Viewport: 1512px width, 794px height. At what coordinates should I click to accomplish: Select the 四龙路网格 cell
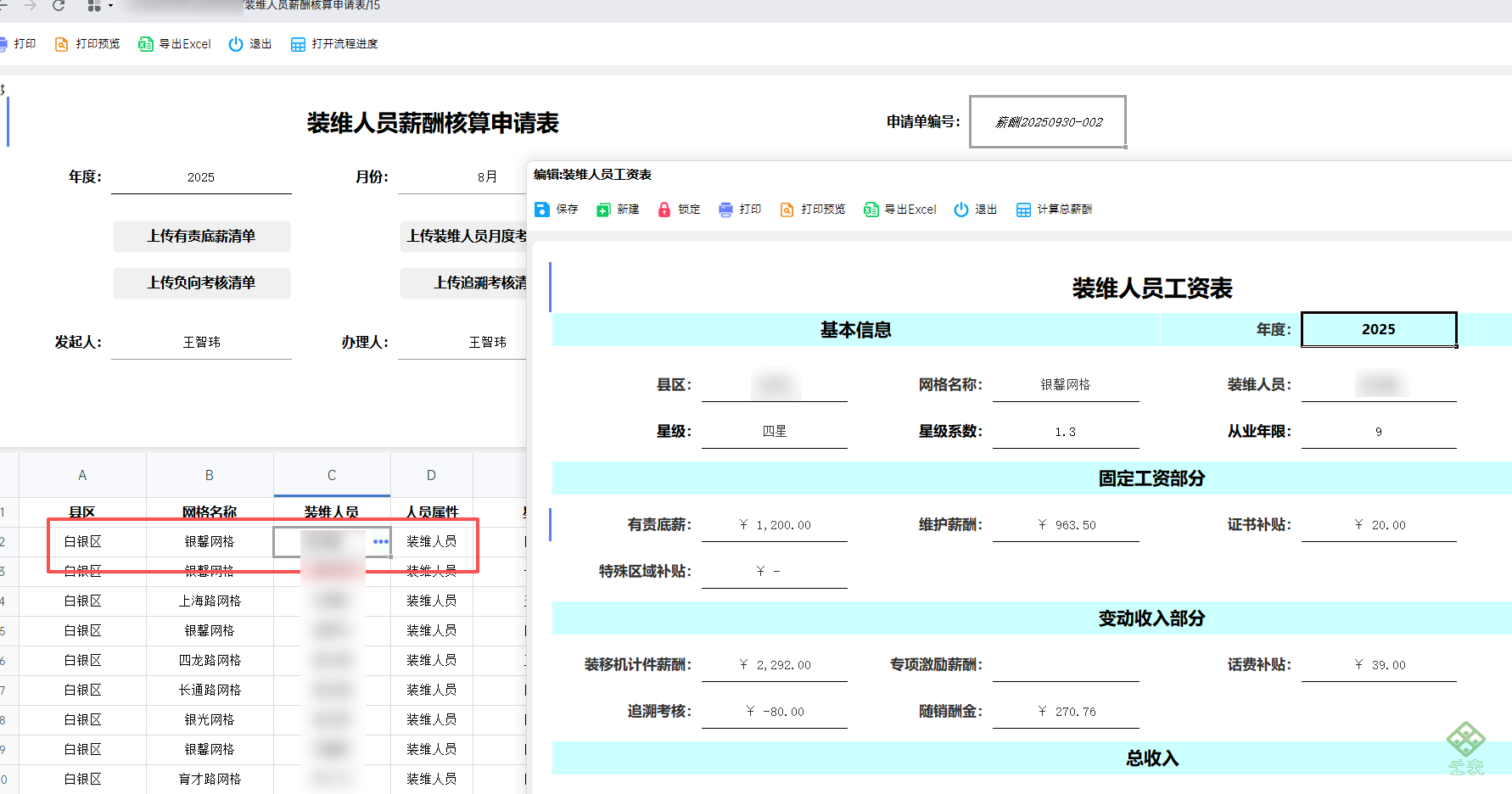210,660
